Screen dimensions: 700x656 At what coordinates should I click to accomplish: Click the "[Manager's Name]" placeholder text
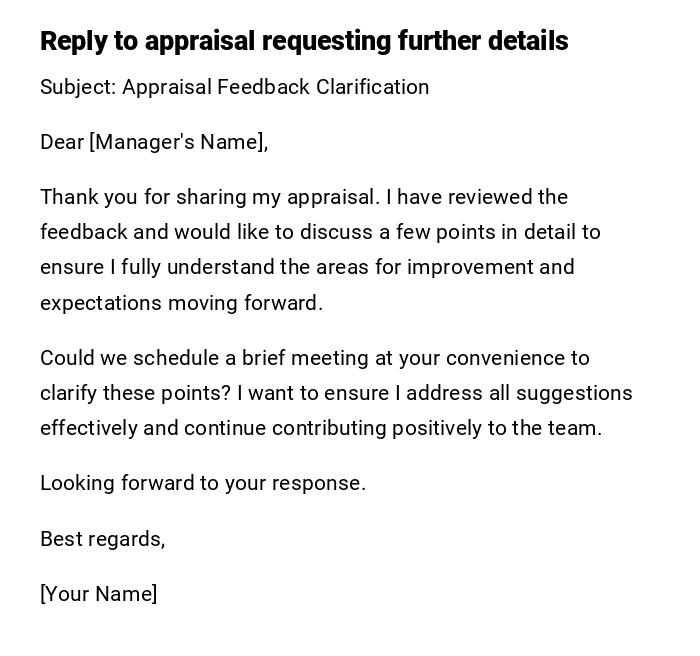(178, 142)
